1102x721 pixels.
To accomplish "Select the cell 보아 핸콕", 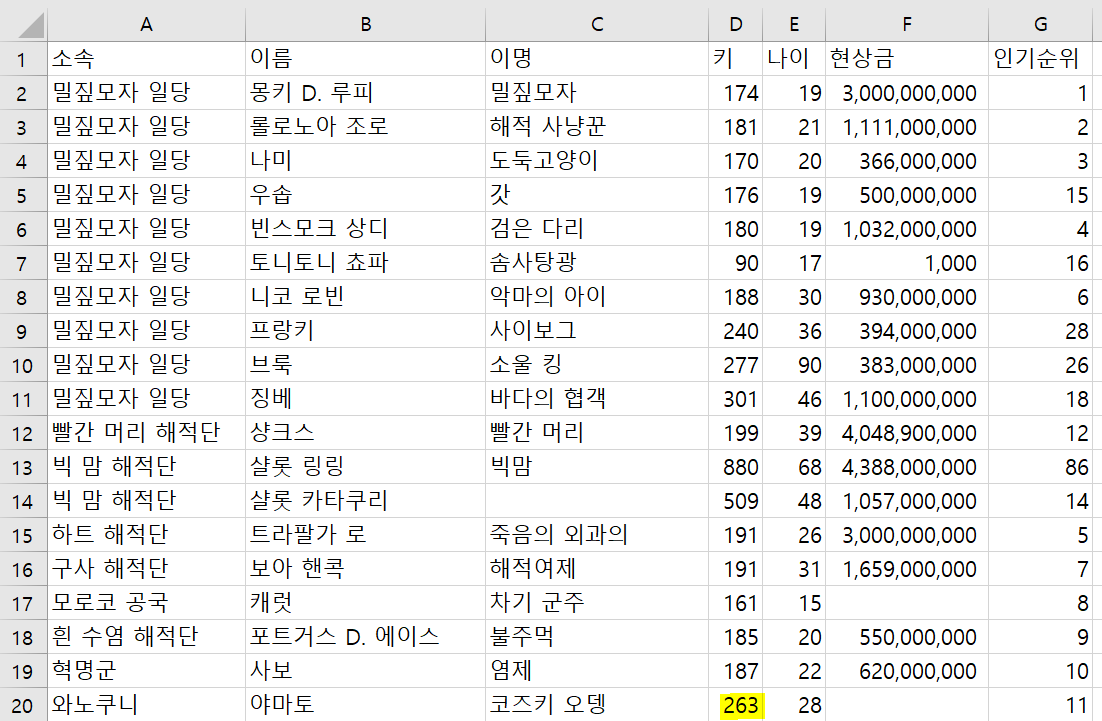I will click(x=365, y=569).
